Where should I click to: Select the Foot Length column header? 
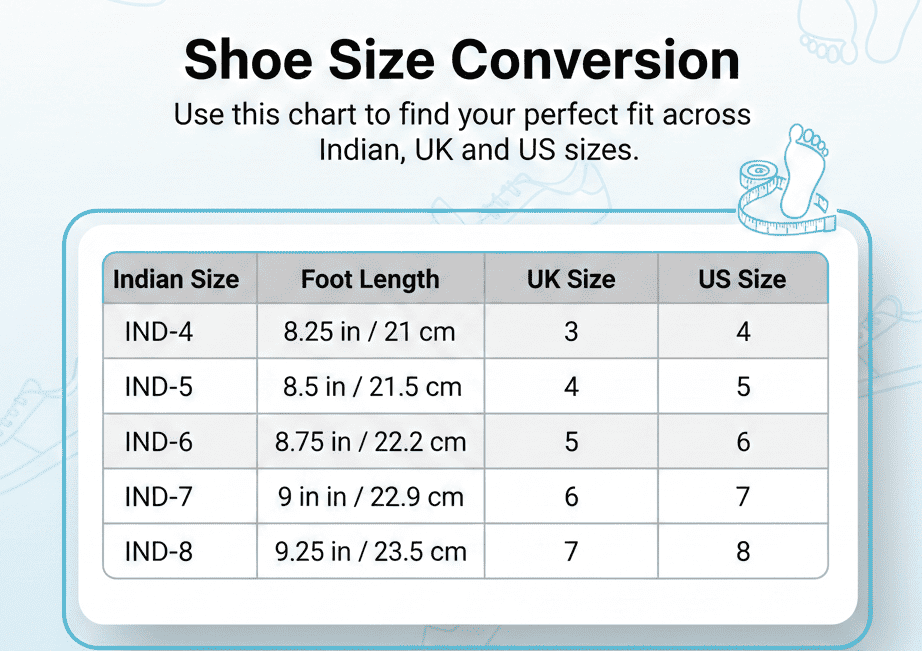[x=370, y=279]
